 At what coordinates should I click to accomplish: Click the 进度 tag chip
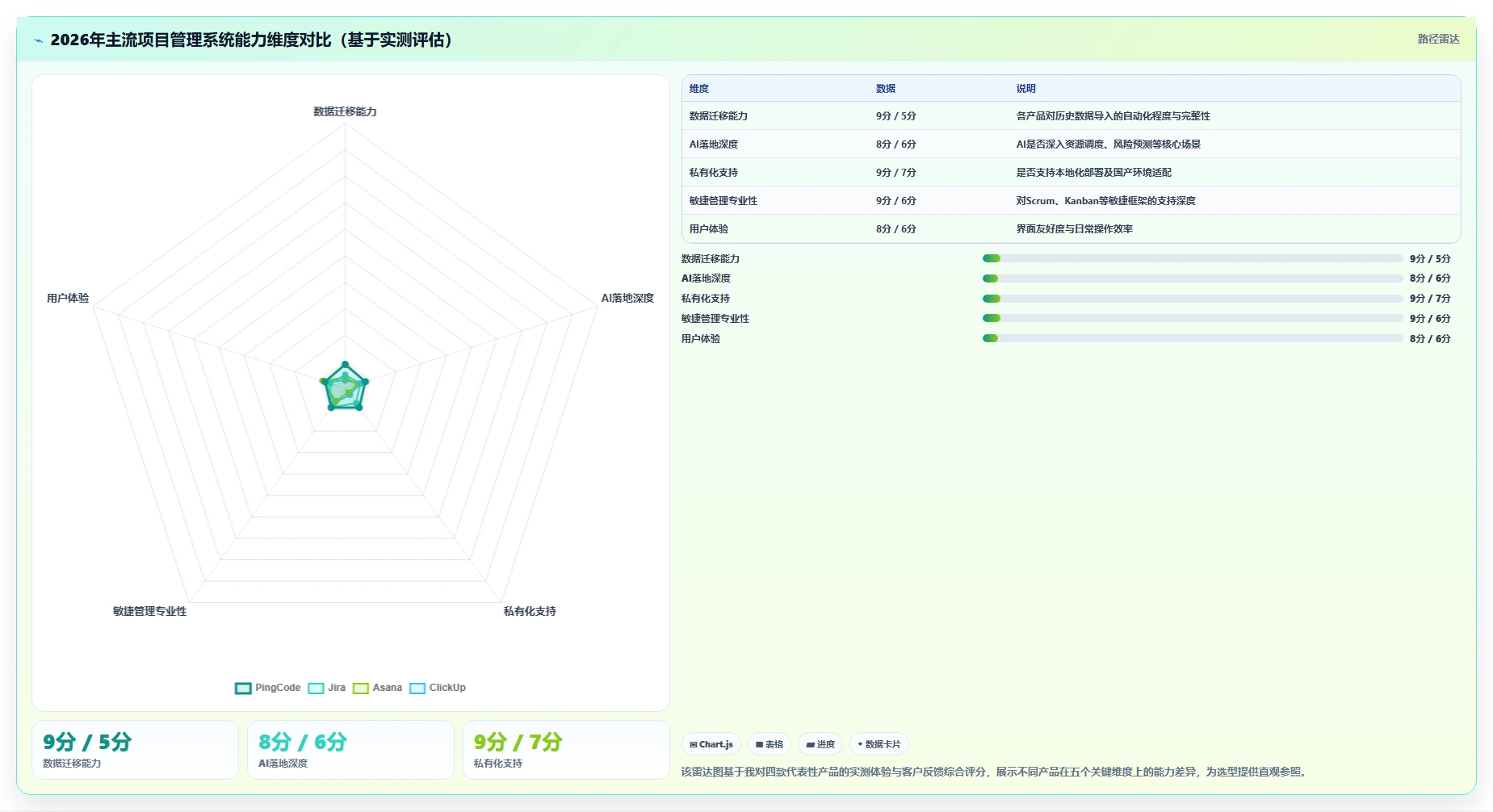820,744
